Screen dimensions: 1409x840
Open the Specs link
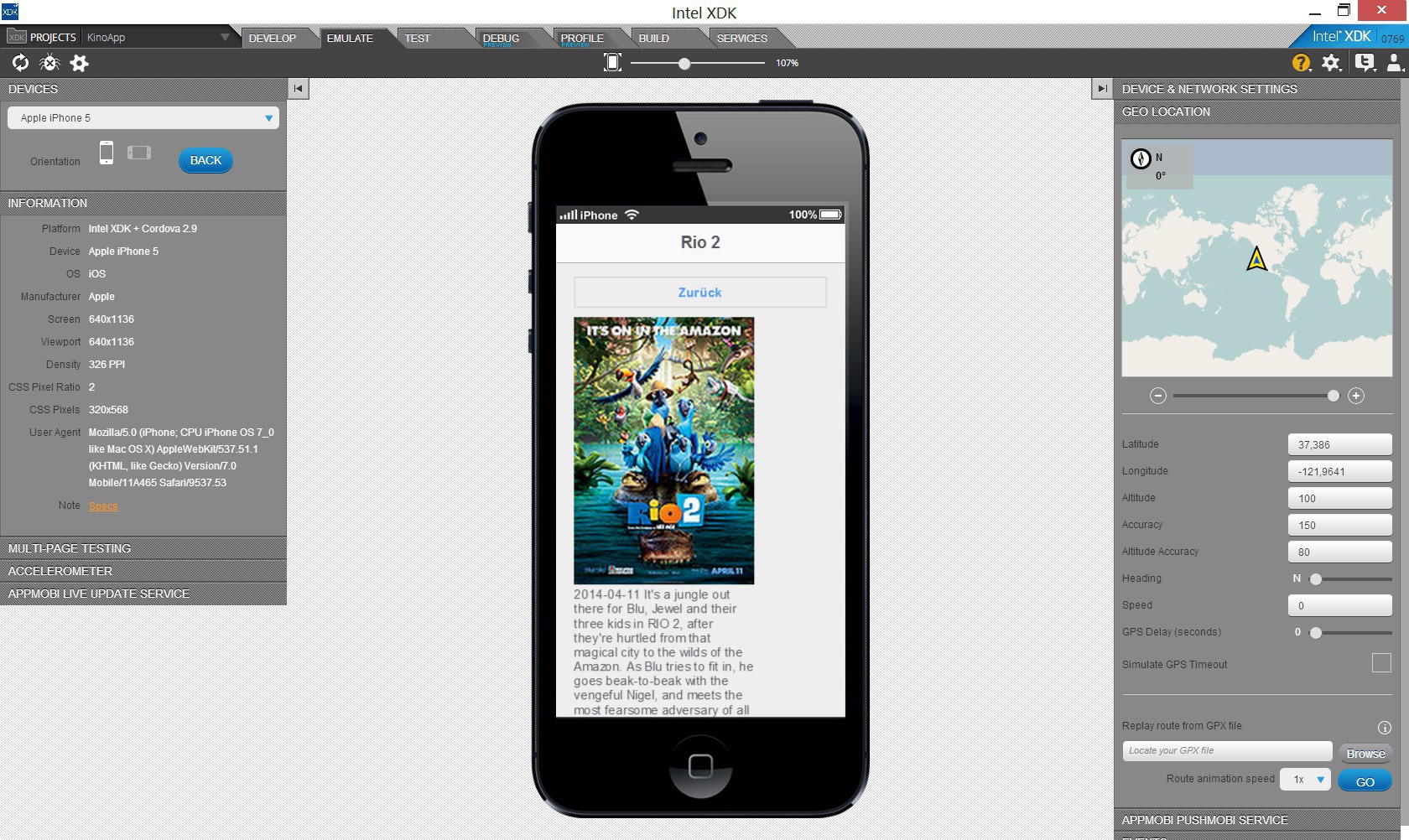click(x=103, y=506)
